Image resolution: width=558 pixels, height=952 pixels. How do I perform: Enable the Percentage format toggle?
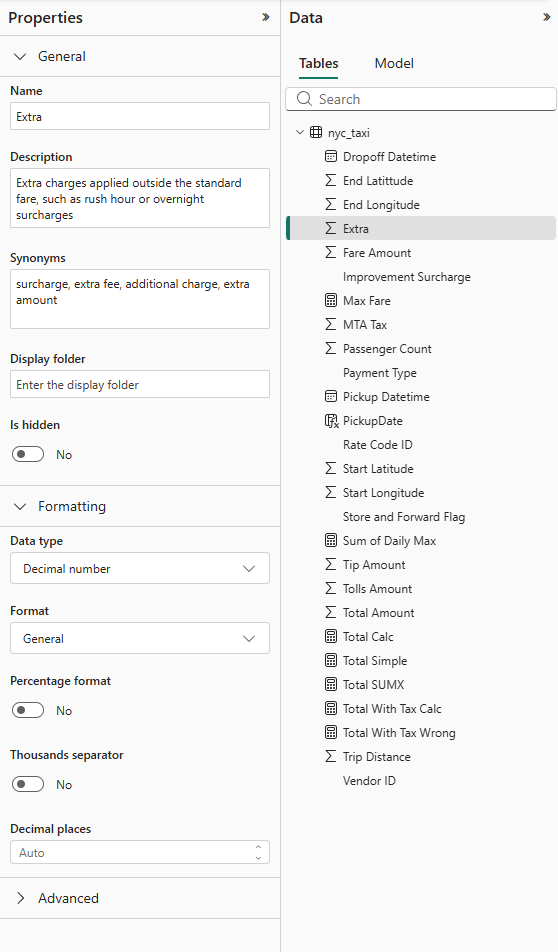pyautogui.click(x=28, y=710)
